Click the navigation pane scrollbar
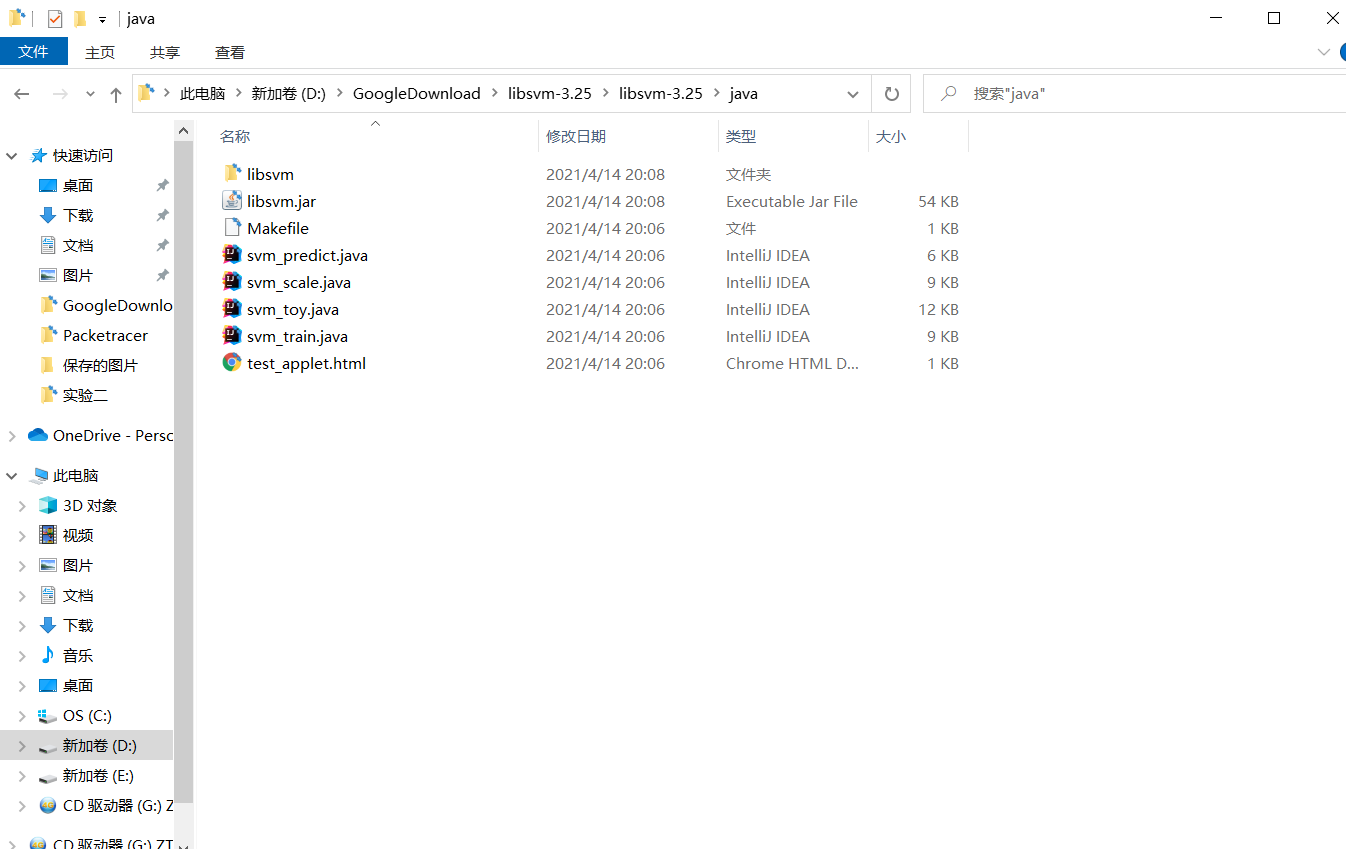This screenshot has height=849, width=1346. [184, 470]
